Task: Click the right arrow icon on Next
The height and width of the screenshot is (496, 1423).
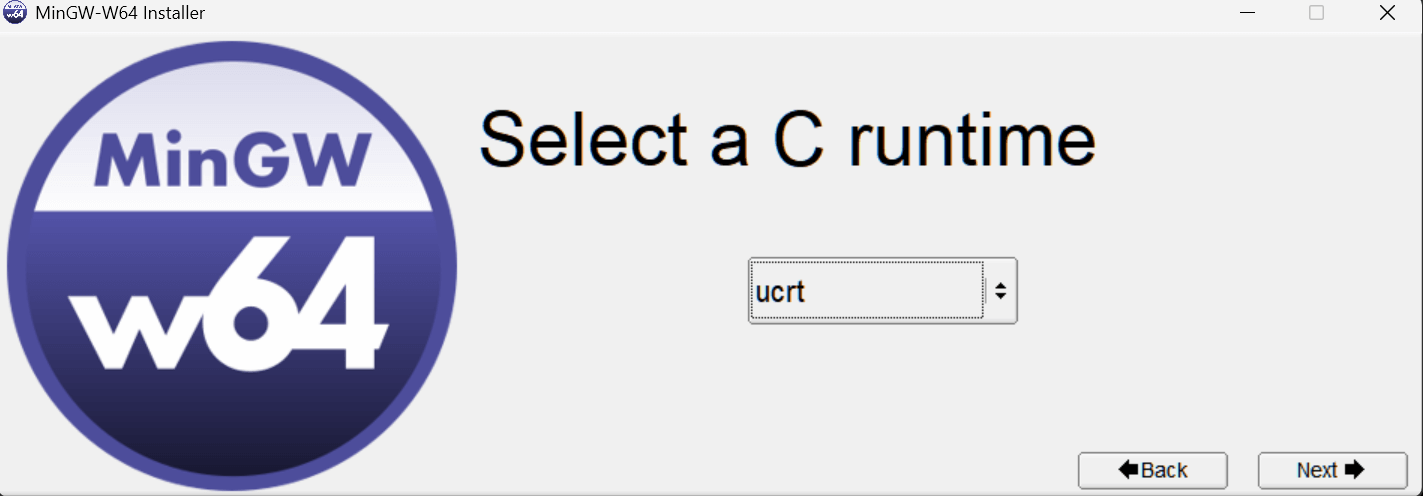Action: (1355, 470)
